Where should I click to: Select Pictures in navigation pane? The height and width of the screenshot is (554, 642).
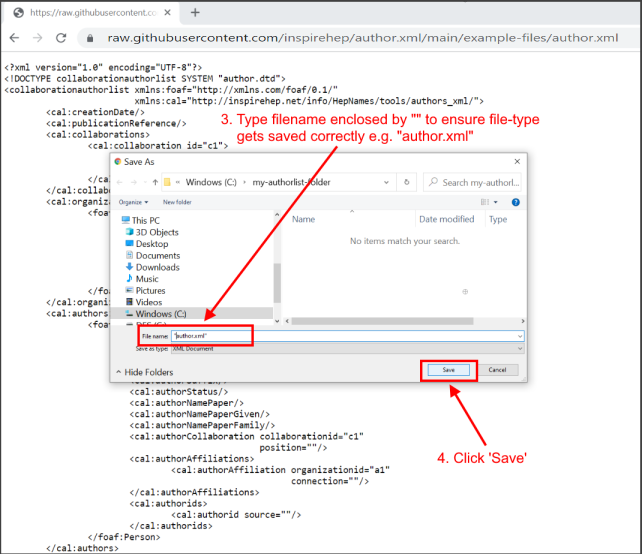click(145, 290)
